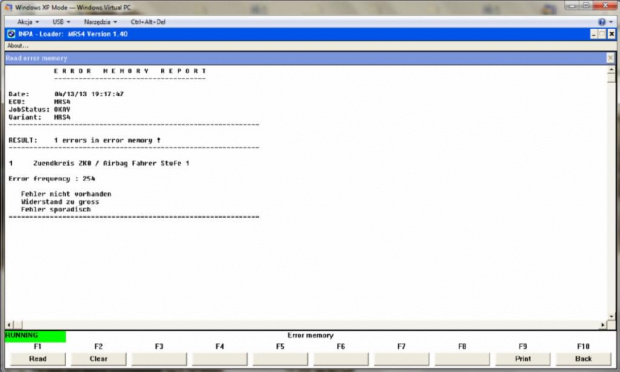Screen dimensions: 620x372
Task: Expand the Narzędzia dropdown menu
Action: click(x=100, y=22)
